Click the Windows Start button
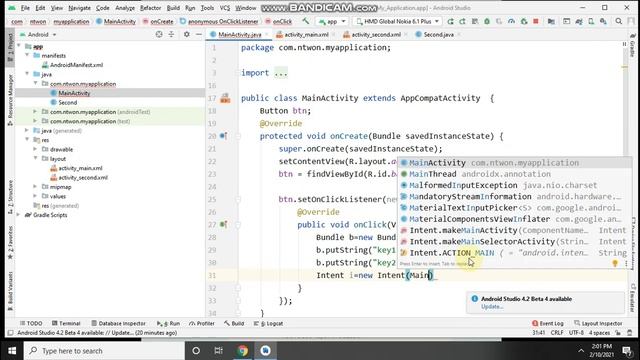The image size is (640, 360). (12, 351)
